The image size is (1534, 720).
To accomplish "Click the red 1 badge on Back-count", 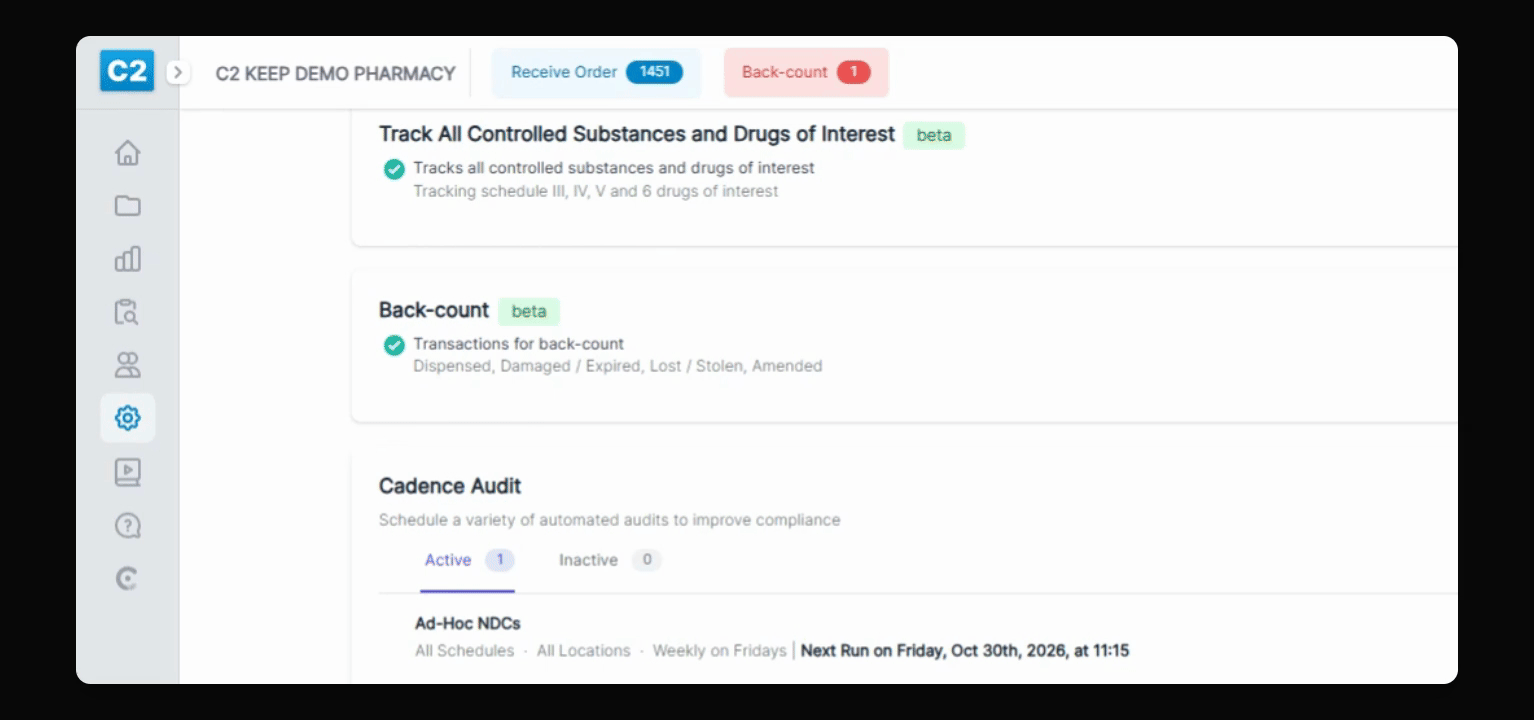I will point(854,72).
